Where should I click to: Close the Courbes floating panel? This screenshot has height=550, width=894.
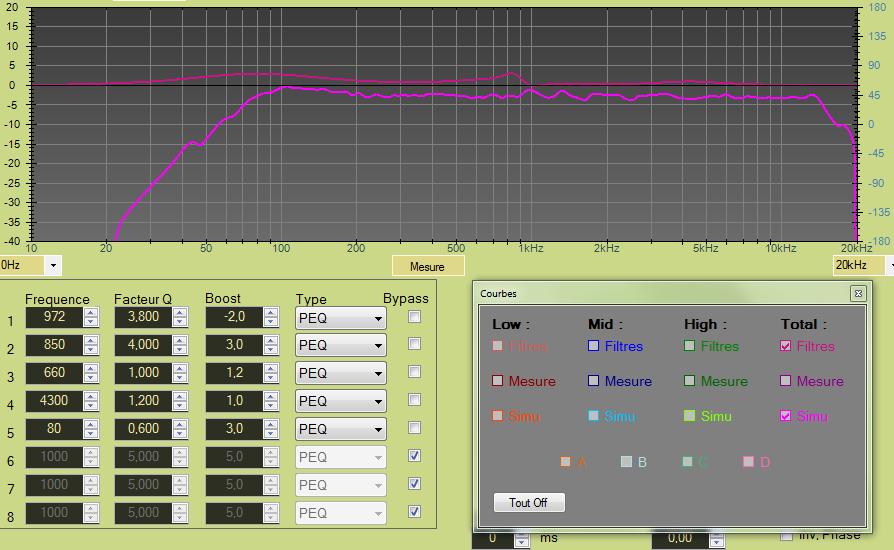858,293
